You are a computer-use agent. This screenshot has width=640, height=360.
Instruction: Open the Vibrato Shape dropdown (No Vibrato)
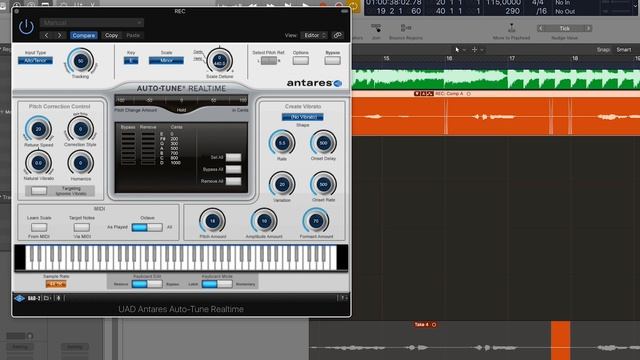coord(303,117)
